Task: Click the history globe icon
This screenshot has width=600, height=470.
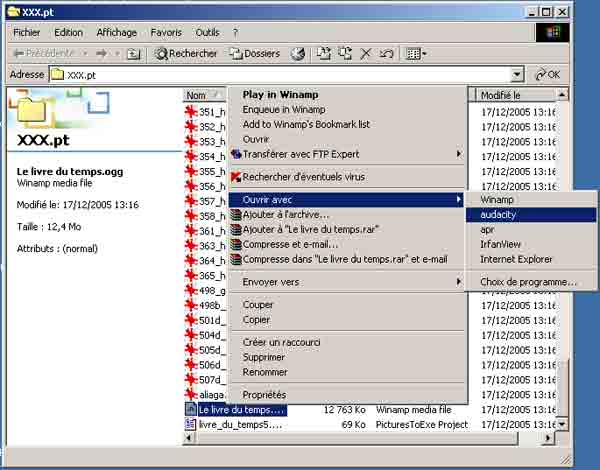Action: point(298,54)
